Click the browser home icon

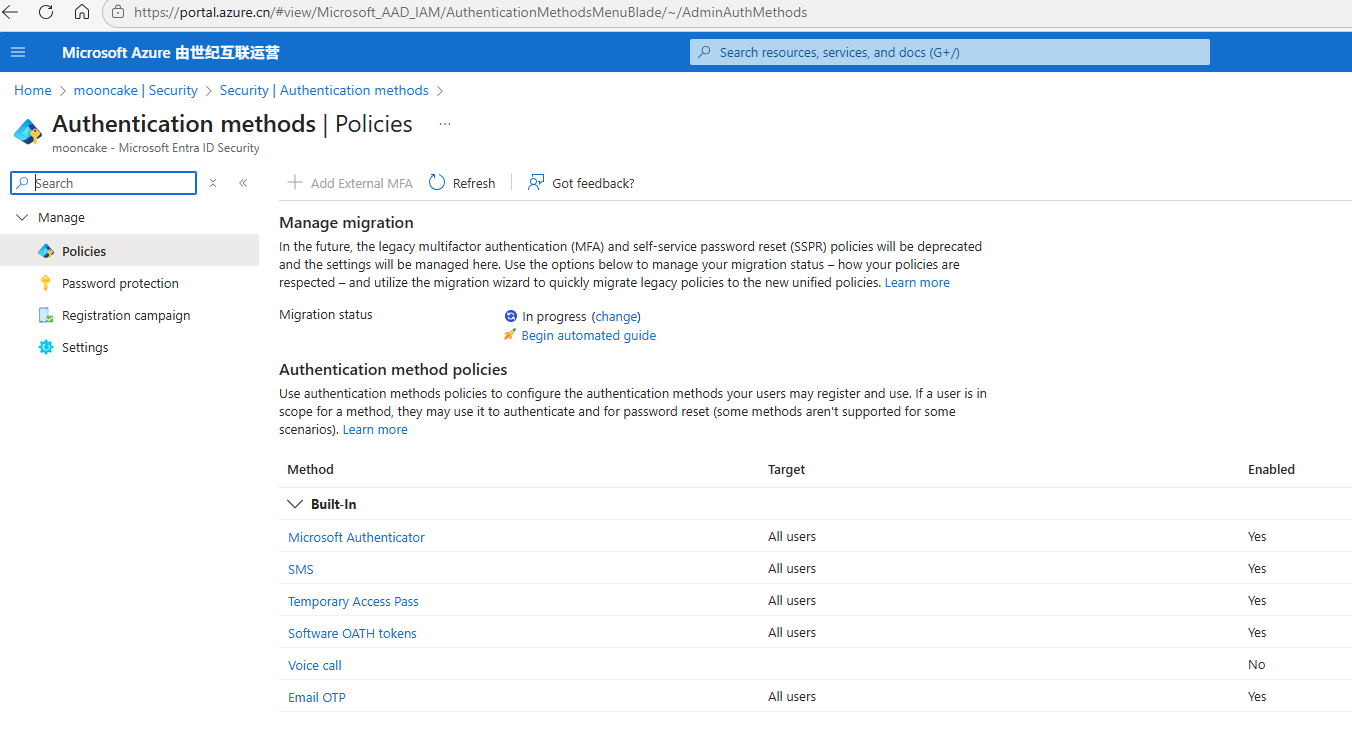coord(82,13)
